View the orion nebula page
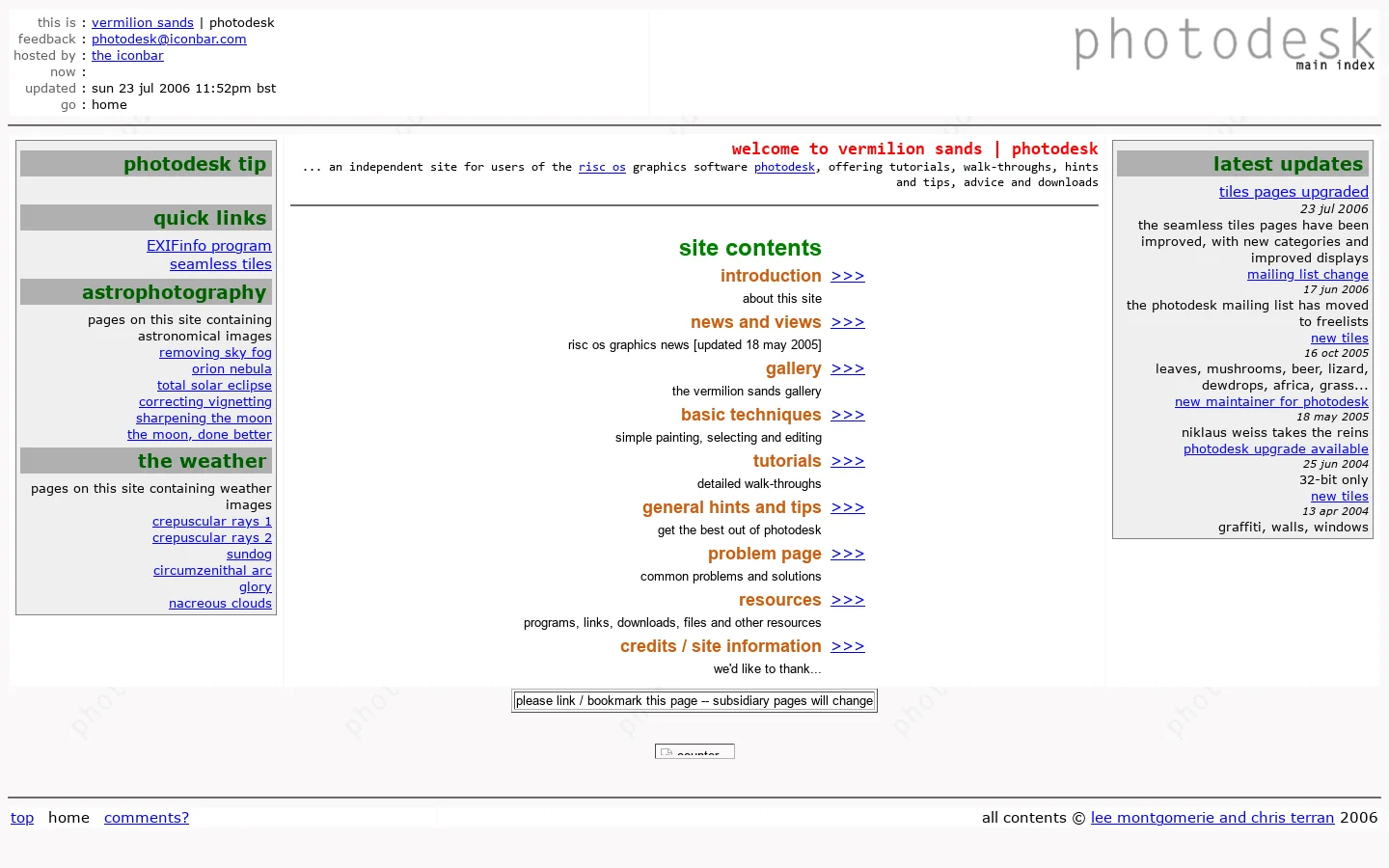Screen dimensions: 1389x868 tap(231, 369)
